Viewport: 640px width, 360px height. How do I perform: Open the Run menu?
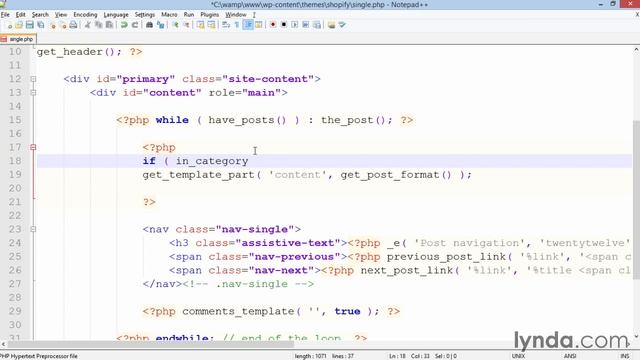(189, 15)
